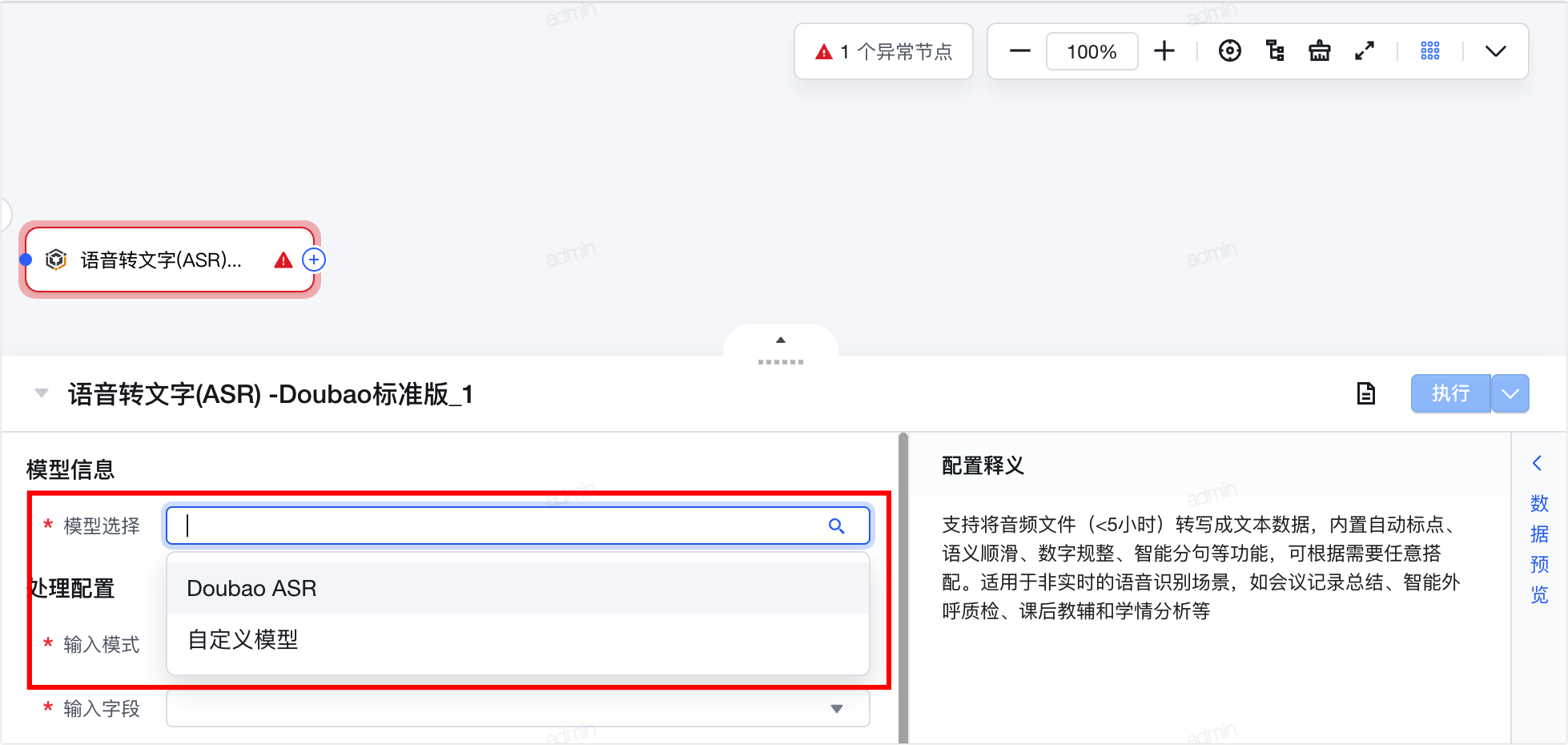Open the 执行 dropdown arrow

point(1510,393)
